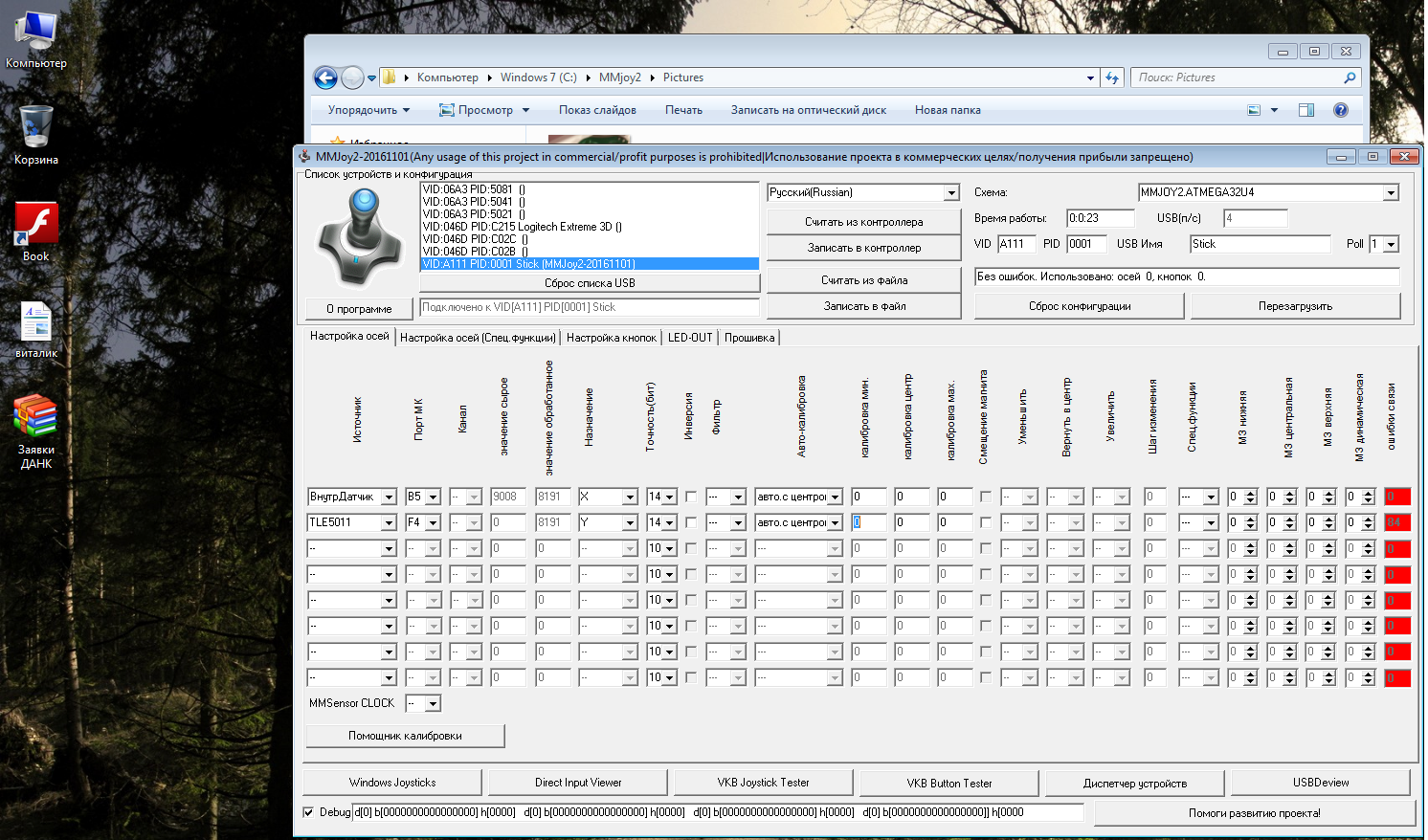Viewport: 1428px width, 840px height.
Task: Click the red error indicator in TLE5011 row
Action: (1396, 523)
